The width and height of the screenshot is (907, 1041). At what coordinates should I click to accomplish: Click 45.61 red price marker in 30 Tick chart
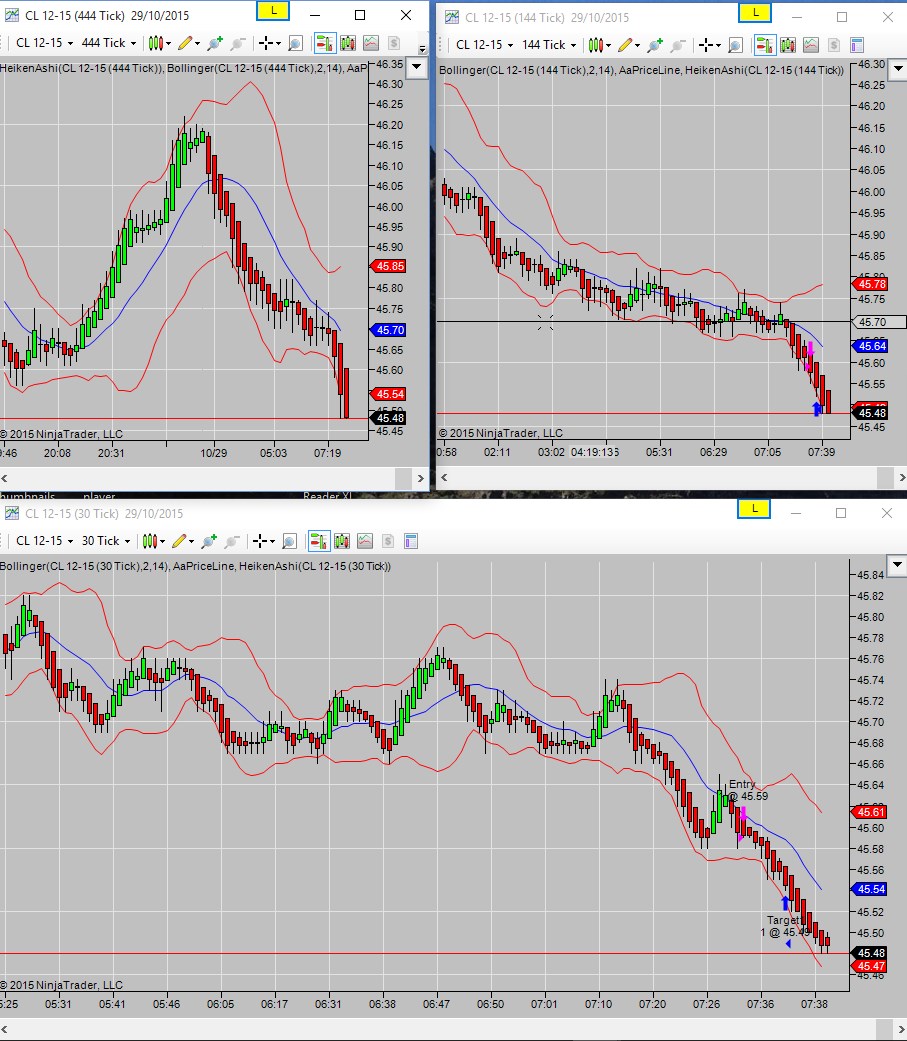point(869,812)
